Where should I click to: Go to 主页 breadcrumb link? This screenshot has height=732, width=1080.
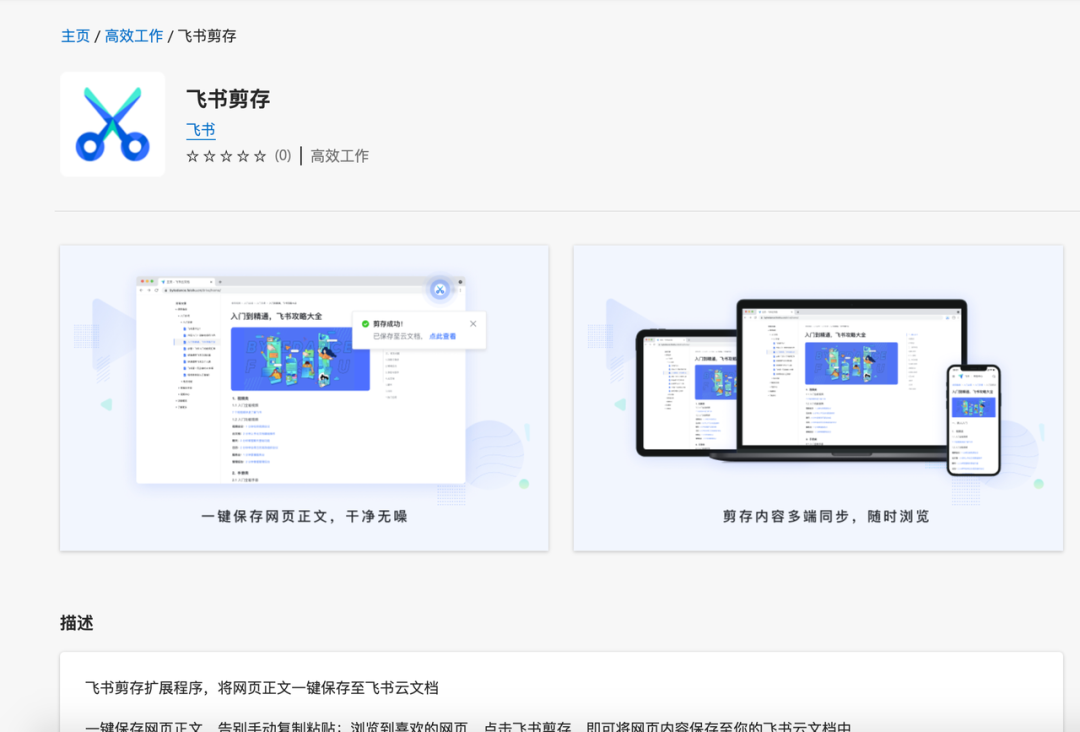(x=75, y=36)
